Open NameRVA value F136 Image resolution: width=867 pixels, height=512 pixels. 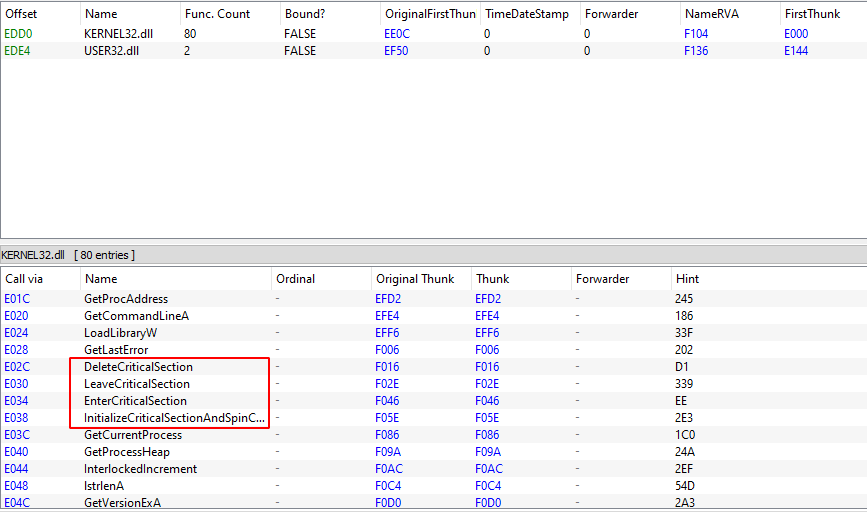click(696, 51)
